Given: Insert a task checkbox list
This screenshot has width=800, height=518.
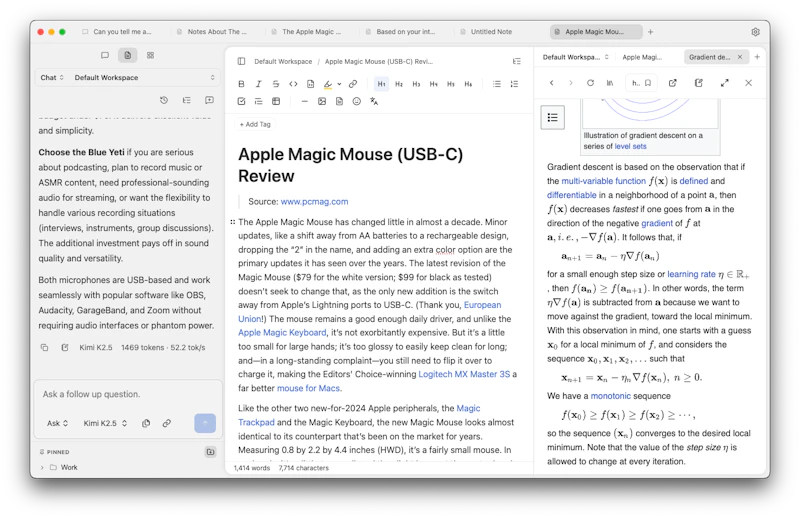Looking at the screenshot, I should [x=241, y=101].
